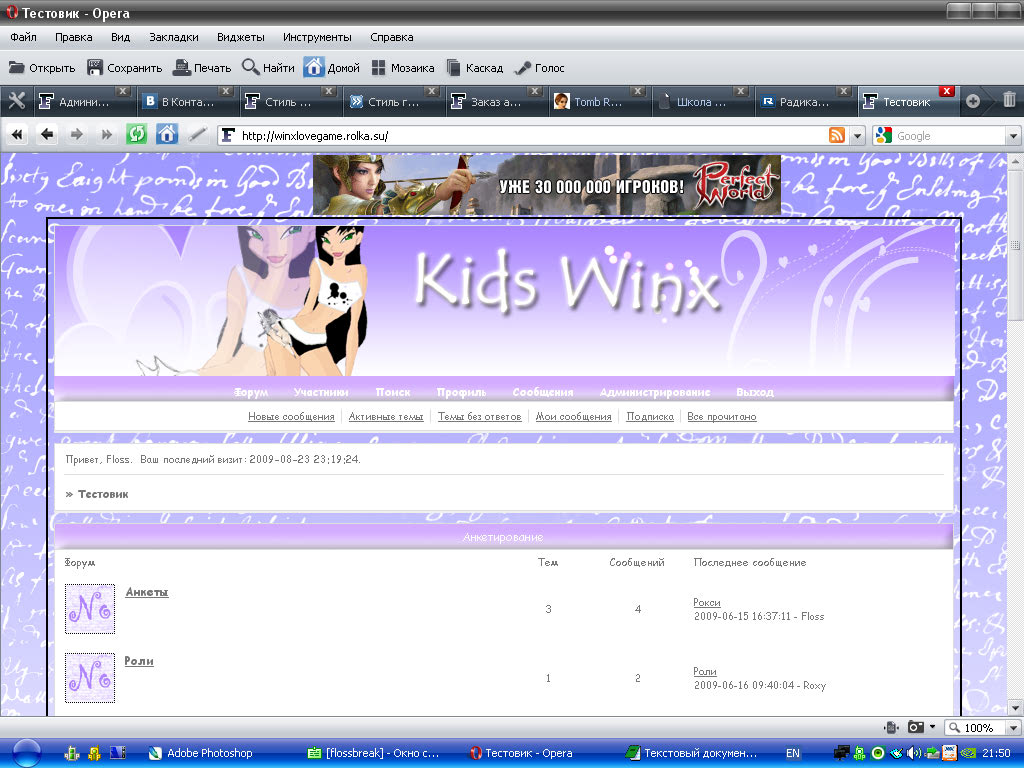This screenshot has width=1024, height=768.
Task: Open the Google search engine dropdown
Action: [x=1013, y=136]
